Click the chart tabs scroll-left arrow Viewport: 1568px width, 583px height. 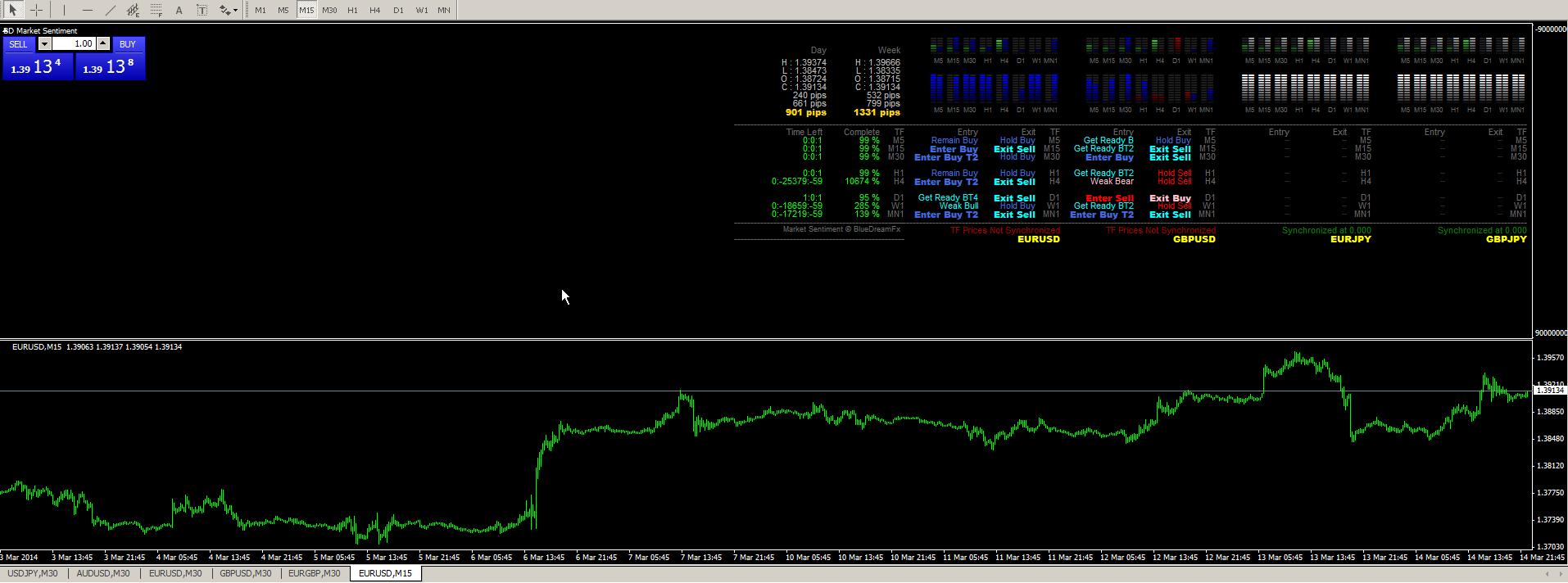(x=1547, y=574)
